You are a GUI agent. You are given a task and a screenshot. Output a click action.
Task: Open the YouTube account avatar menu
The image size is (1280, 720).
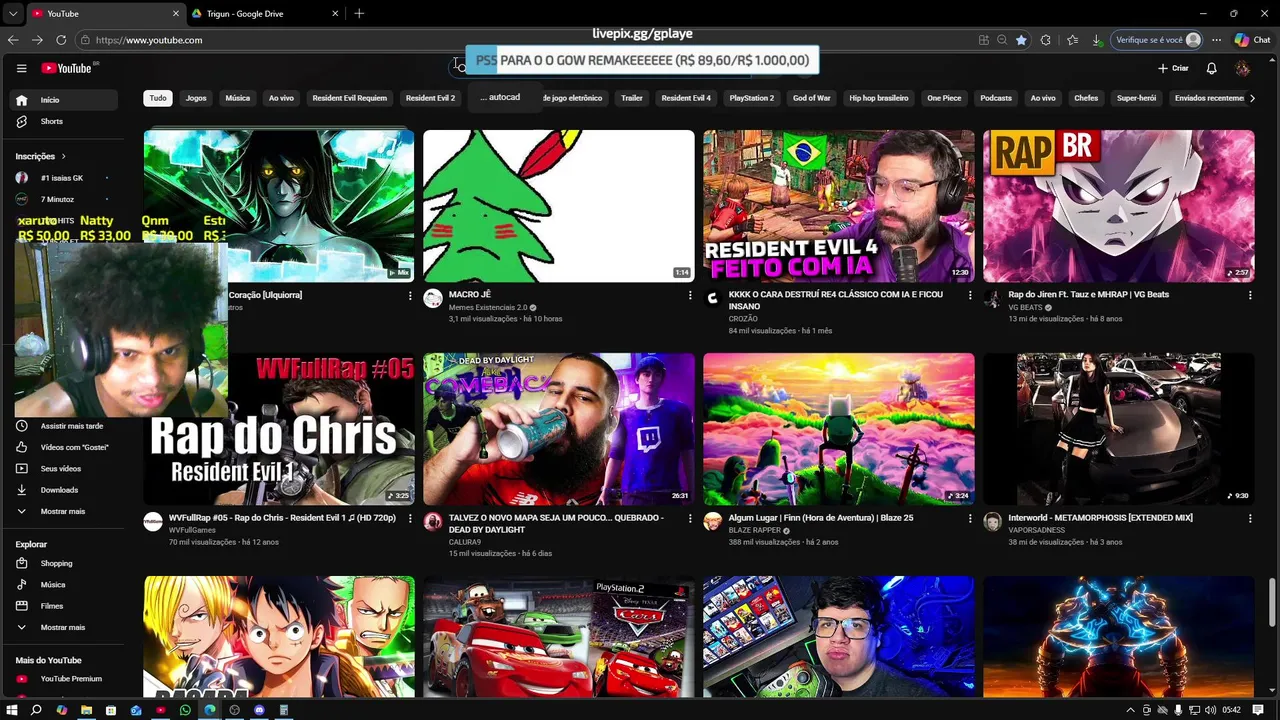(1242, 68)
